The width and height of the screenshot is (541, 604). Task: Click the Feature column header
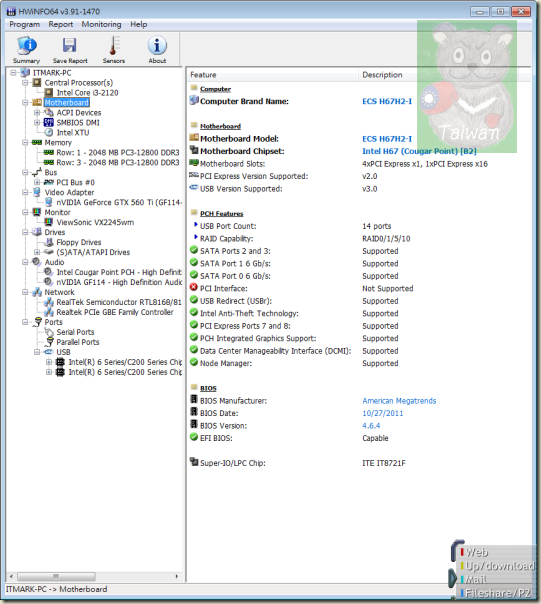(273, 75)
